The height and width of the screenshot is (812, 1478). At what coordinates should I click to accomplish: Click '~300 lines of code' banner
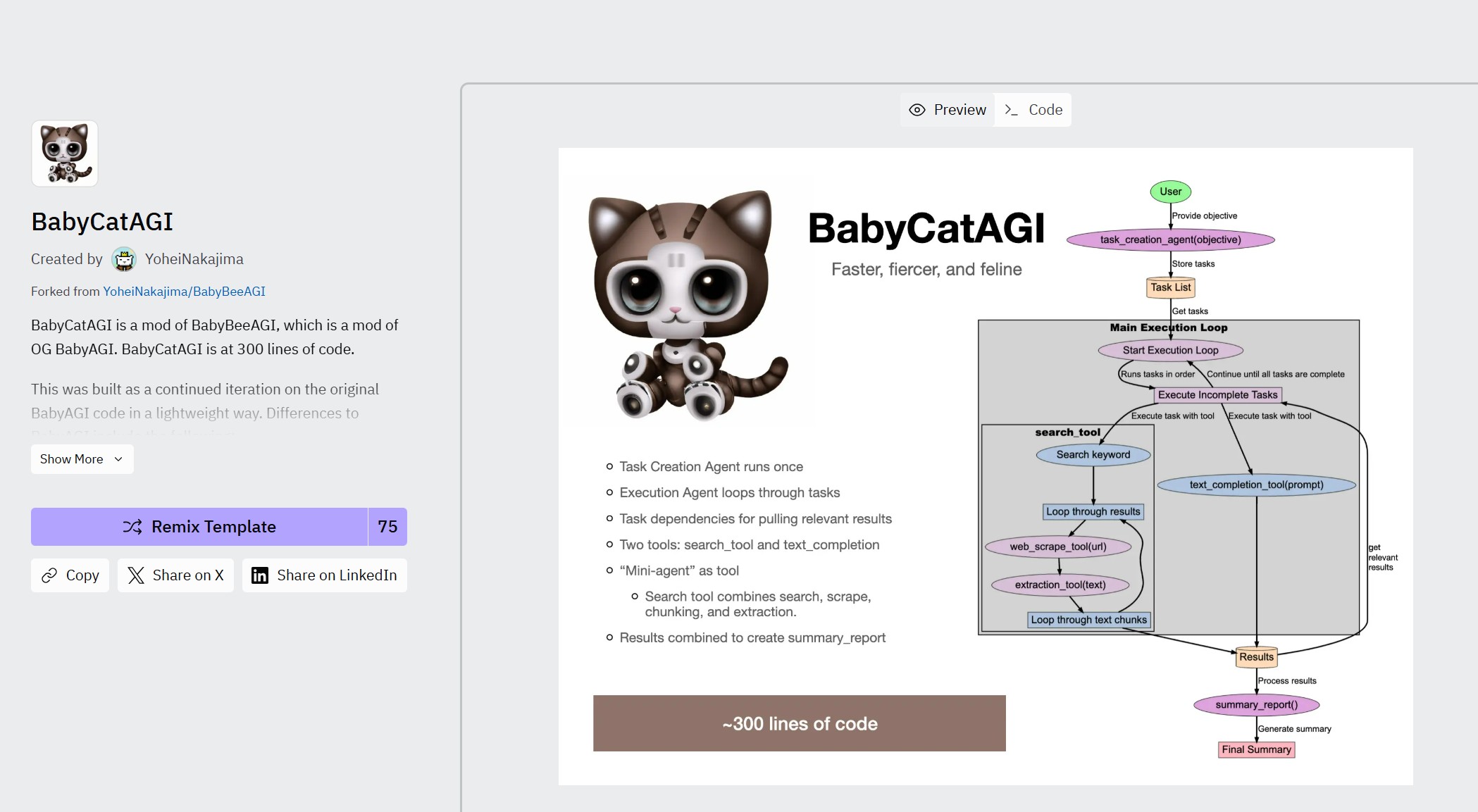[800, 723]
